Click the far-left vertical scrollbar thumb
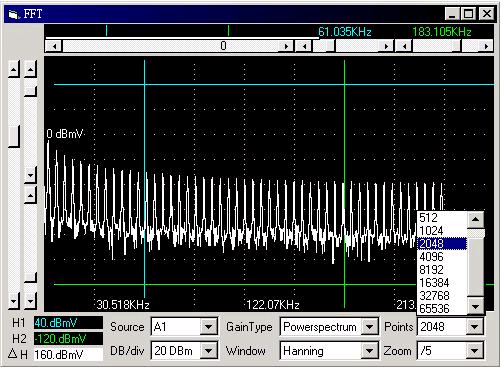 pyautogui.click(x=14, y=136)
